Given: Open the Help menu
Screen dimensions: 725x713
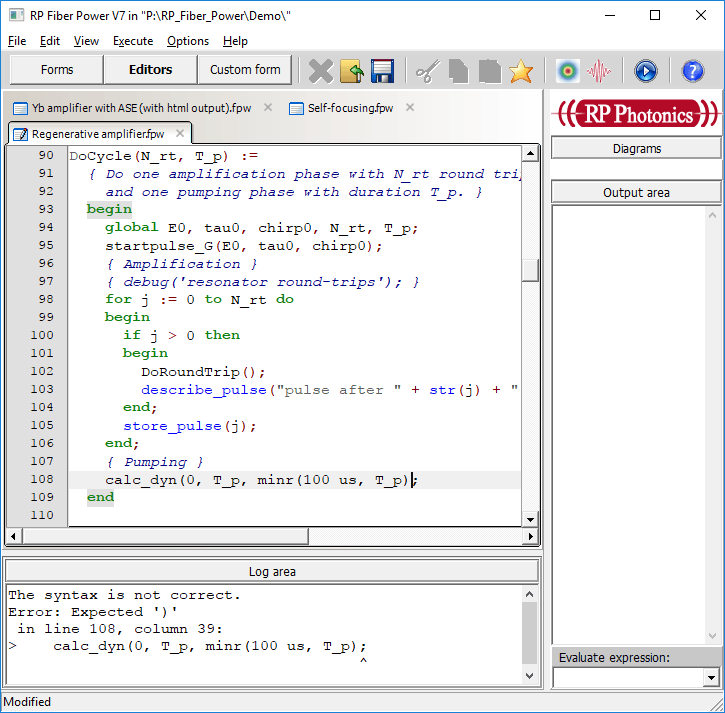Looking at the screenshot, I should point(235,41).
